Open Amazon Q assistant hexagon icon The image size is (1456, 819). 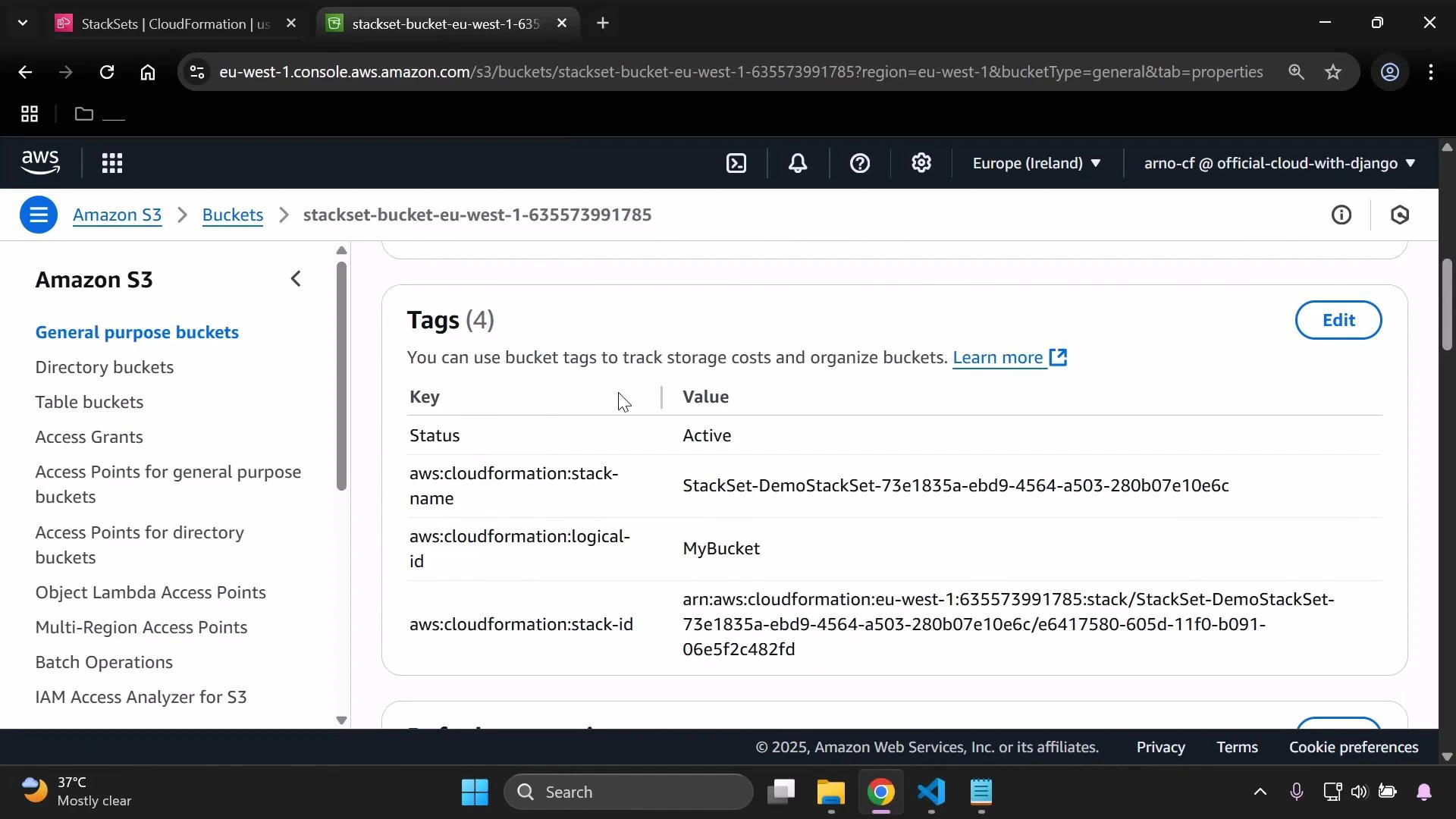click(1400, 215)
